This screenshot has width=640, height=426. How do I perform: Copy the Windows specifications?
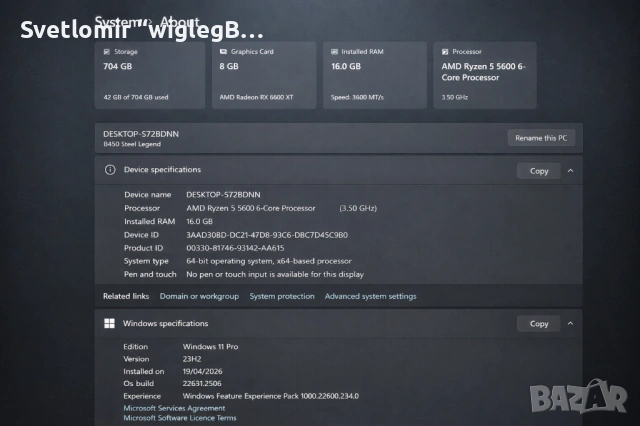pos(539,324)
